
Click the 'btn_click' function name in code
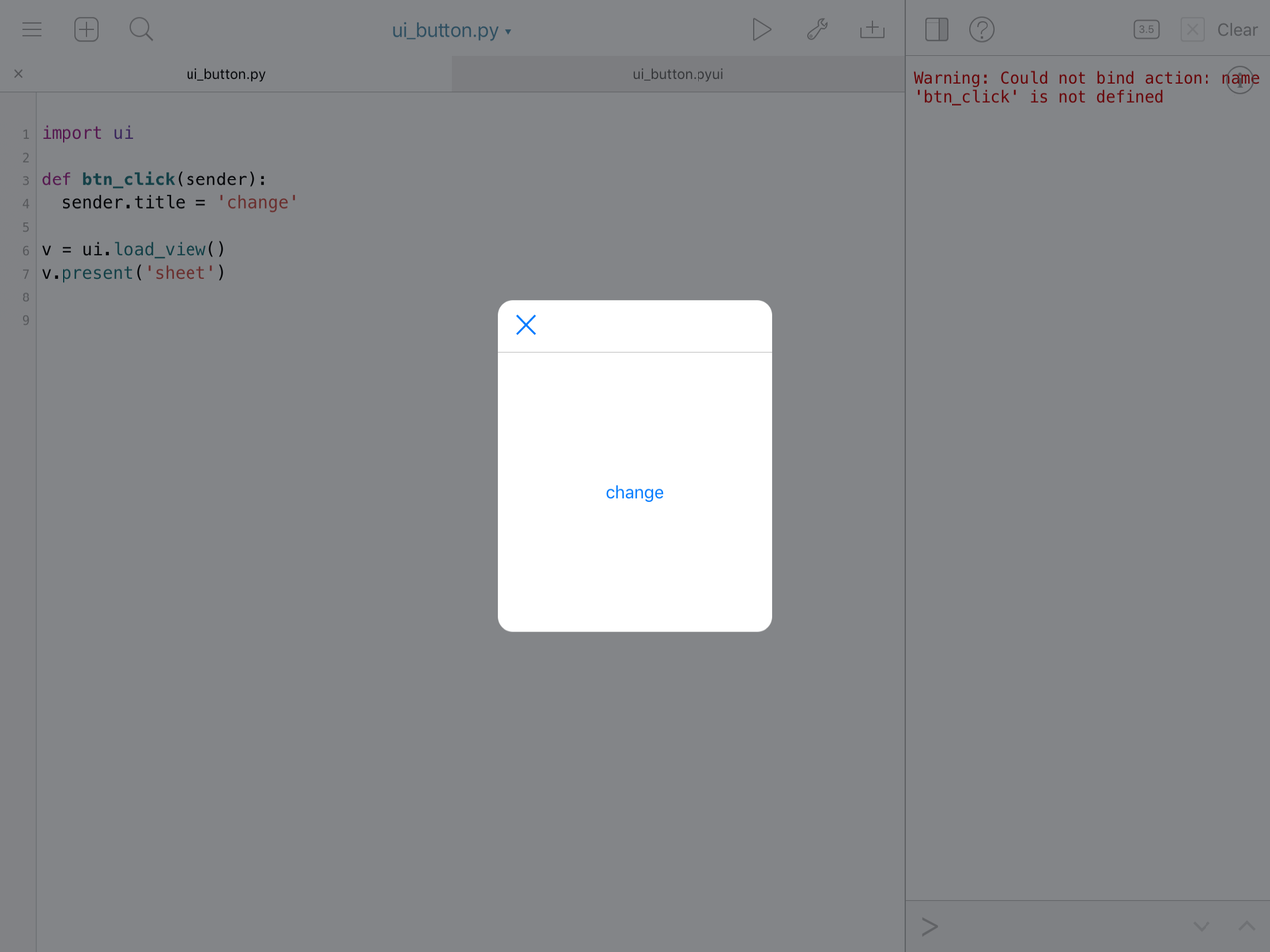128,179
